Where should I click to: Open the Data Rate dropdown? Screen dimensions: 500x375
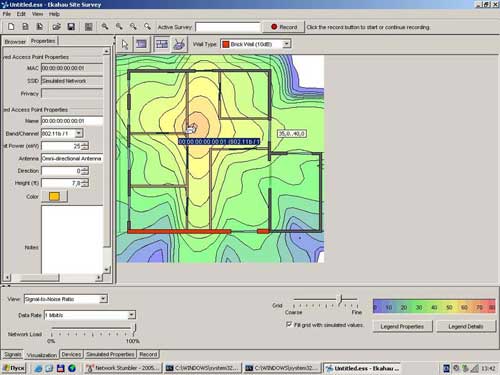132,315
